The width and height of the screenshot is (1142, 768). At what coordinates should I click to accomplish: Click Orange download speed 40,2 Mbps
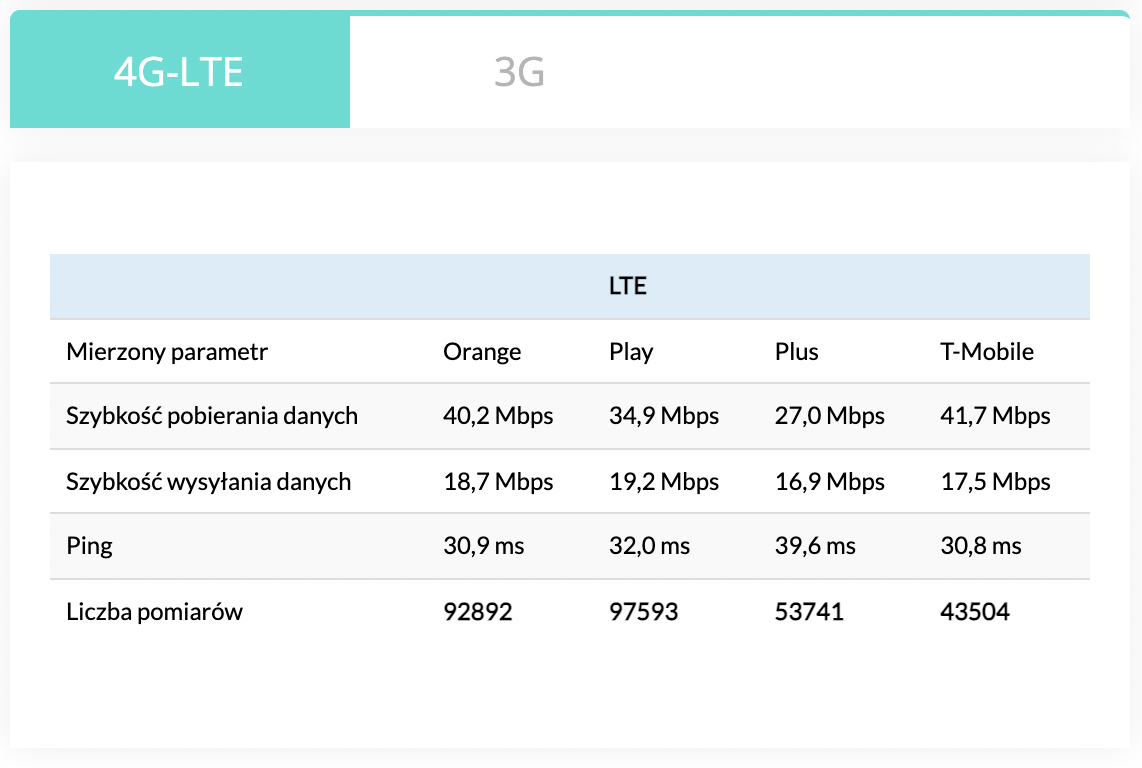click(498, 416)
